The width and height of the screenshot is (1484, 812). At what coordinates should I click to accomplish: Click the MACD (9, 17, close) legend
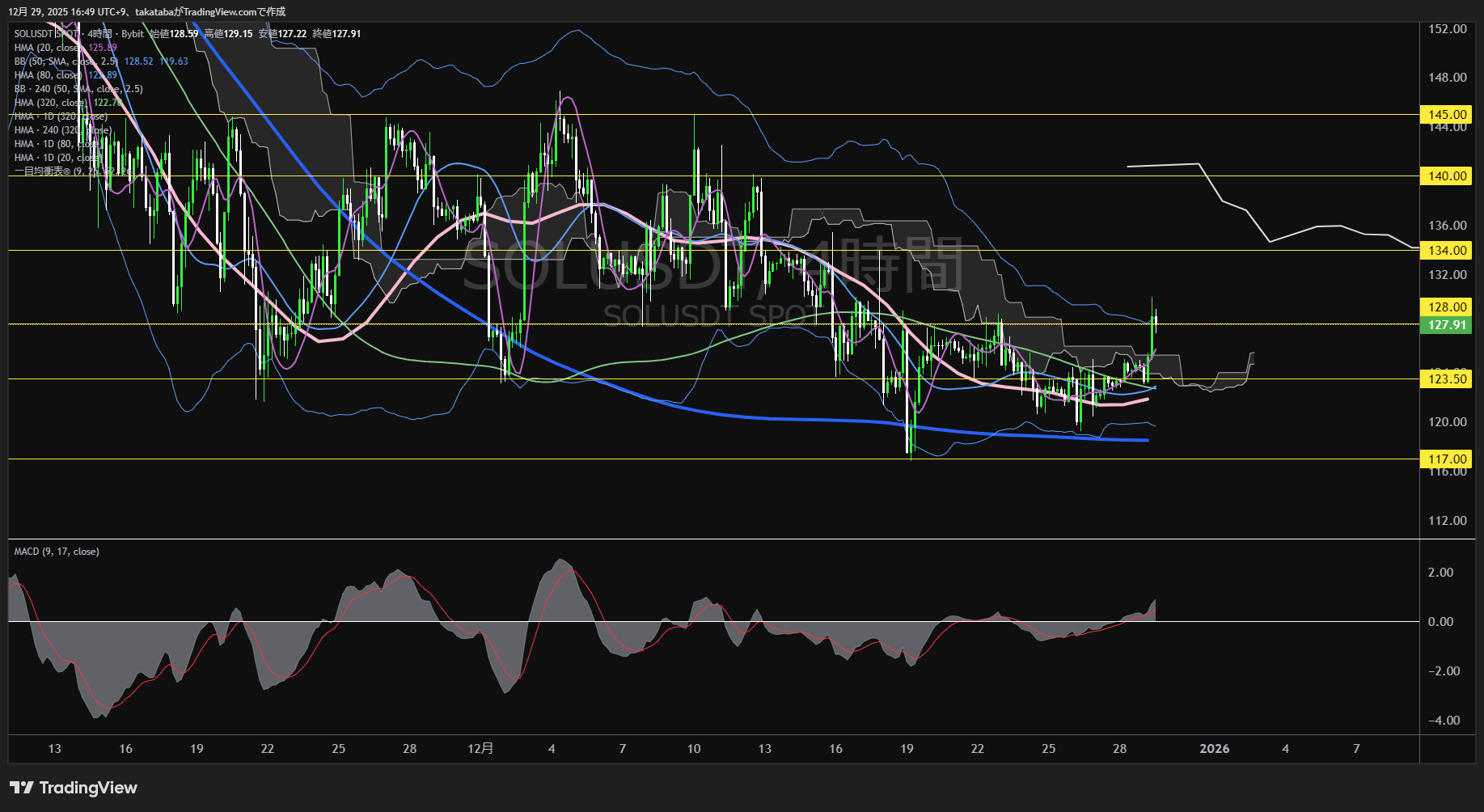[57, 552]
